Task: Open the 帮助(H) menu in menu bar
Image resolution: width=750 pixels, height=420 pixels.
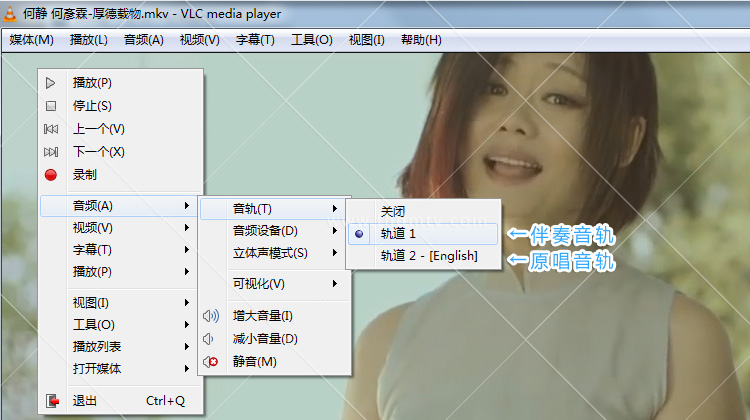Action: (x=421, y=40)
